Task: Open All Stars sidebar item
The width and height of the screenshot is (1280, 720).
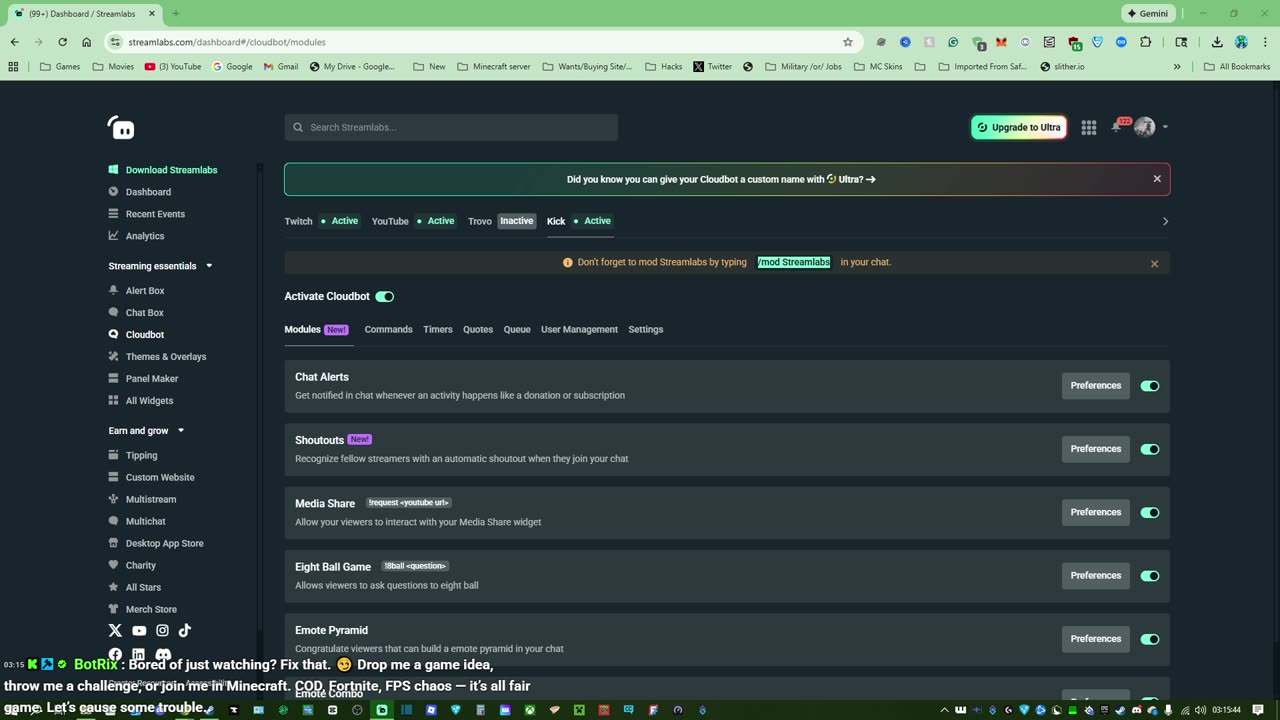Action: tap(135, 588)
